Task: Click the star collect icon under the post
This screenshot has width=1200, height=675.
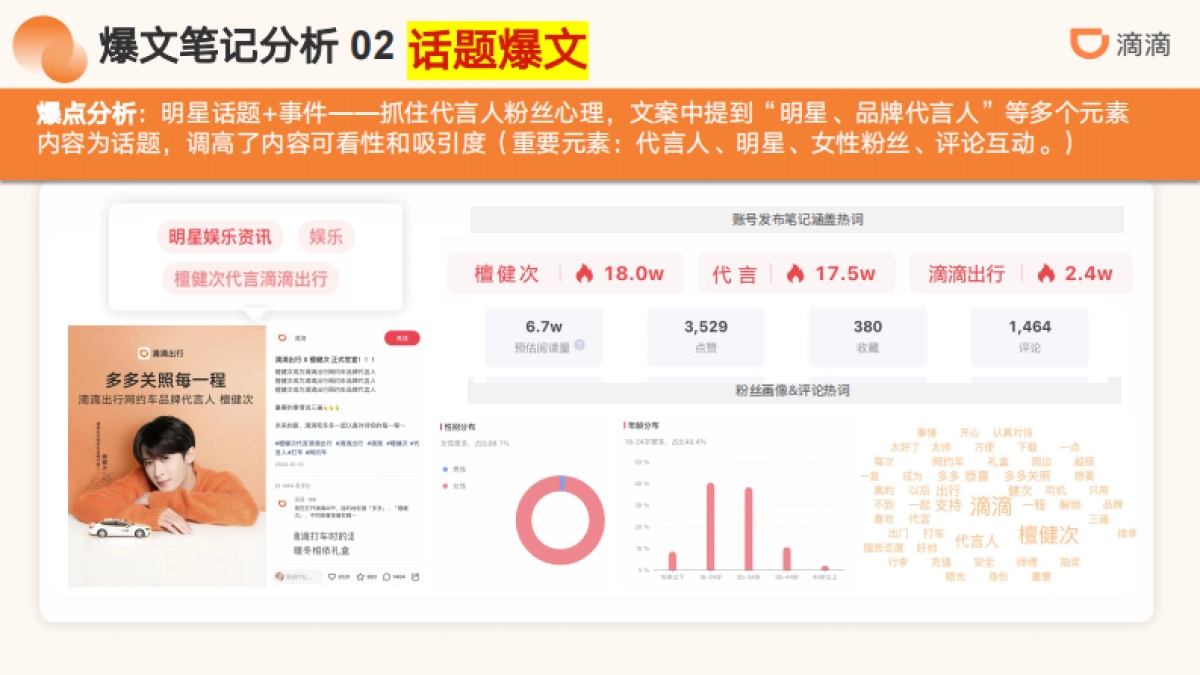Action: tap(358, 577)
